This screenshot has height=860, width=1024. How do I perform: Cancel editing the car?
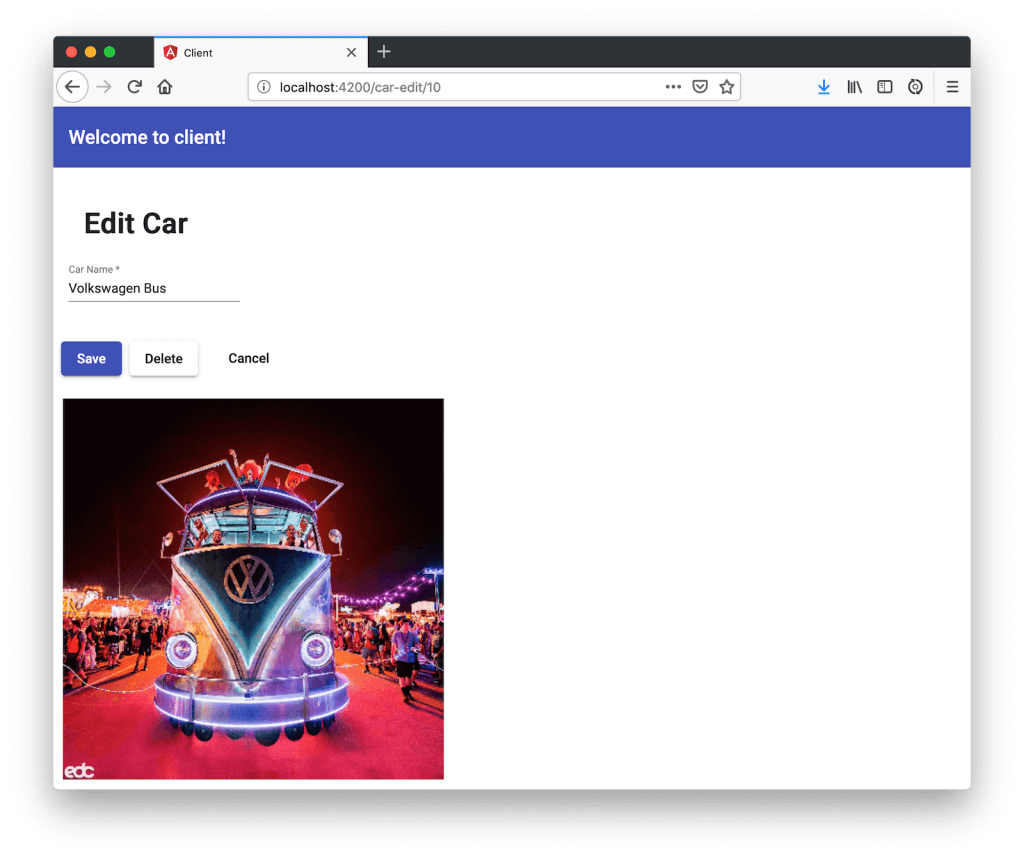coord(249,358)
